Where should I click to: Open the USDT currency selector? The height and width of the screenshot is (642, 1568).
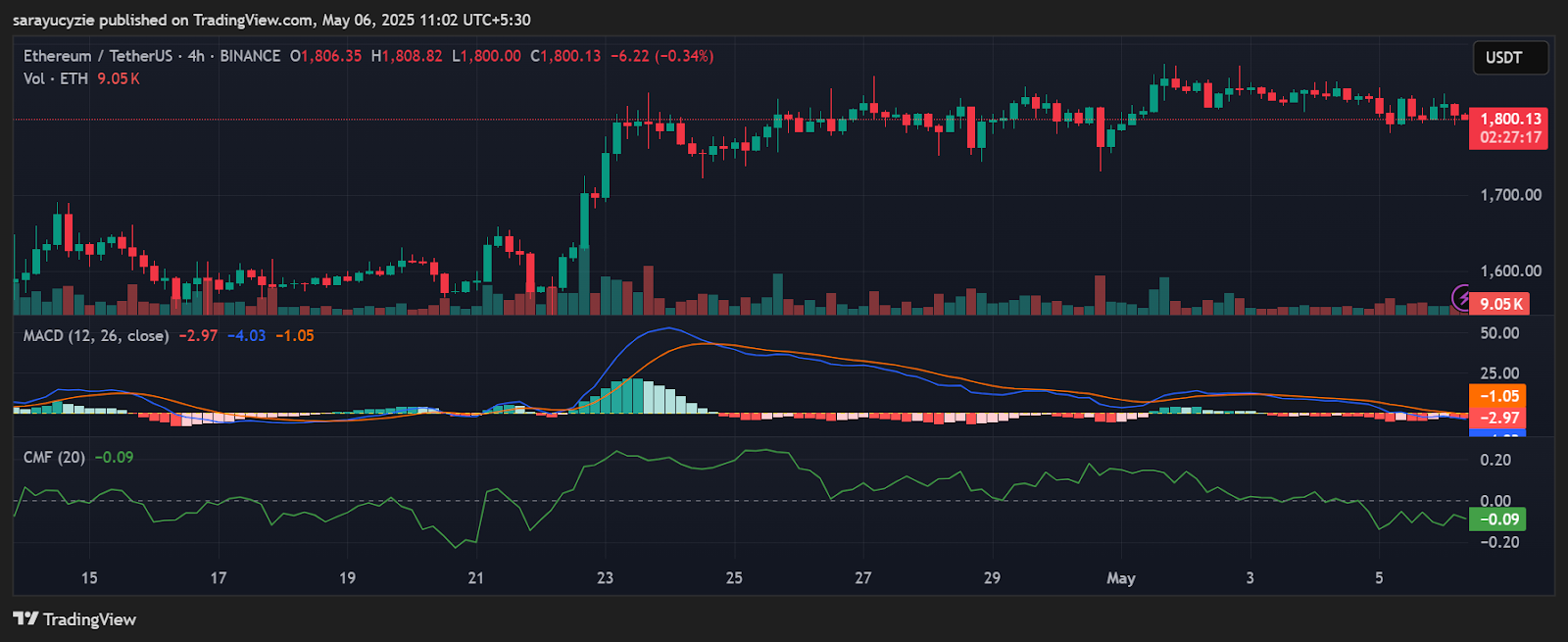tap(1510, 58)
